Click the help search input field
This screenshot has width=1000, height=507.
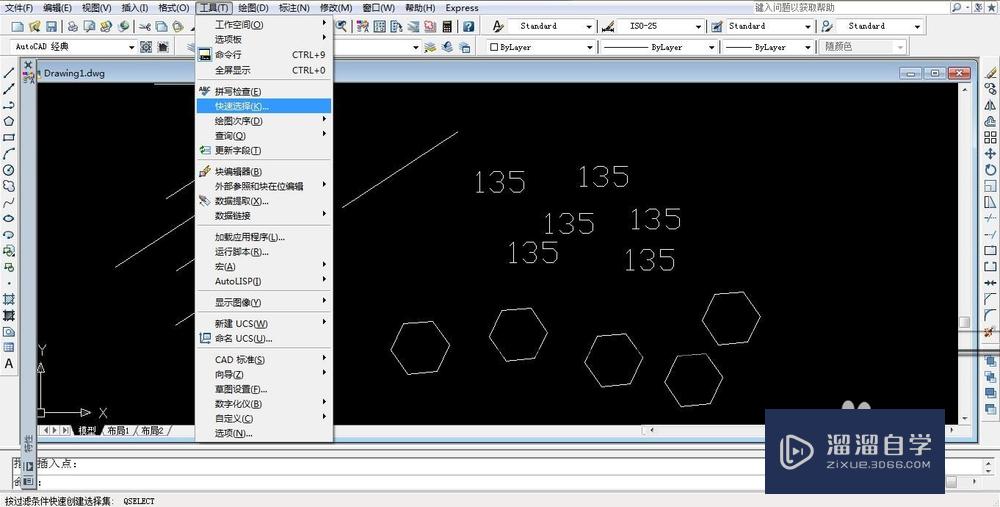coord(851,8)
